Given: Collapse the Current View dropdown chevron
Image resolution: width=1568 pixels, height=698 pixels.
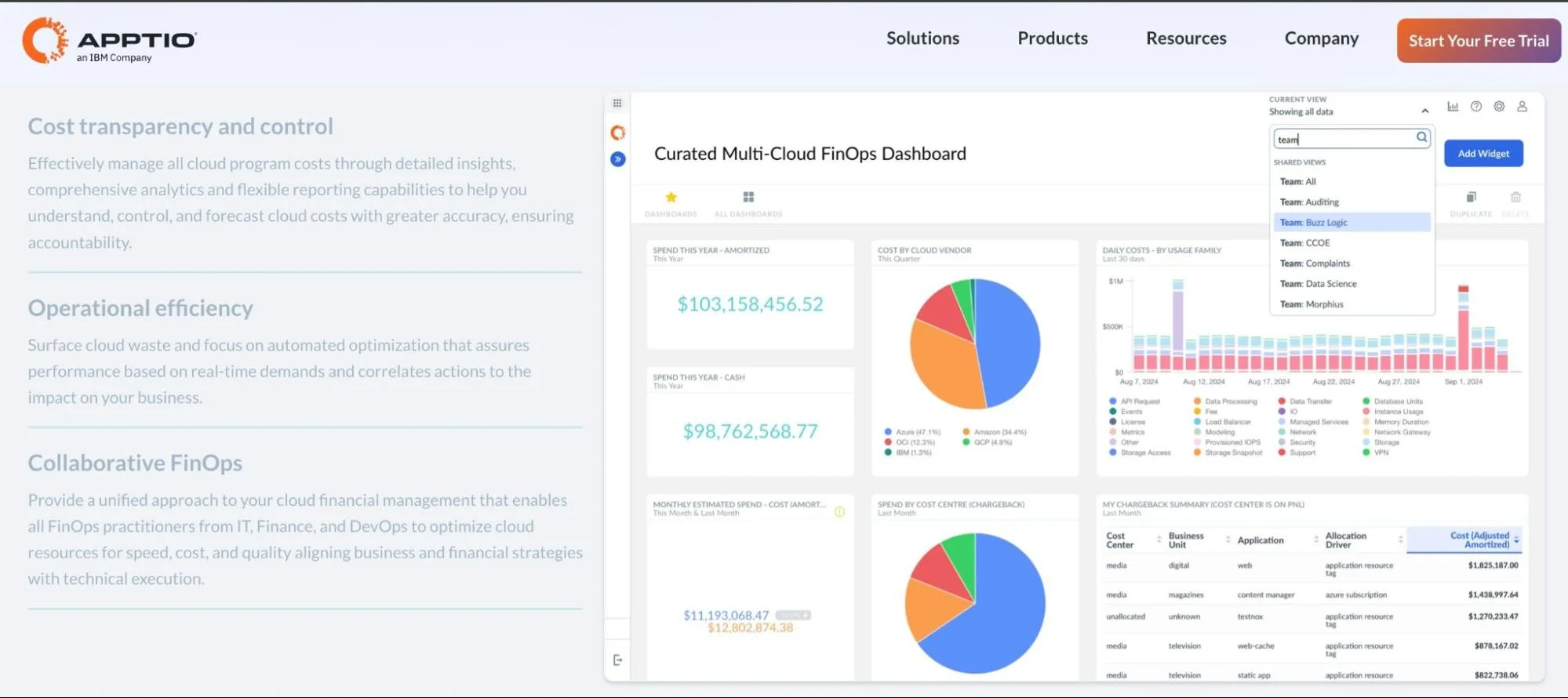Looking at the screenshot, I should pos(1425,111).
